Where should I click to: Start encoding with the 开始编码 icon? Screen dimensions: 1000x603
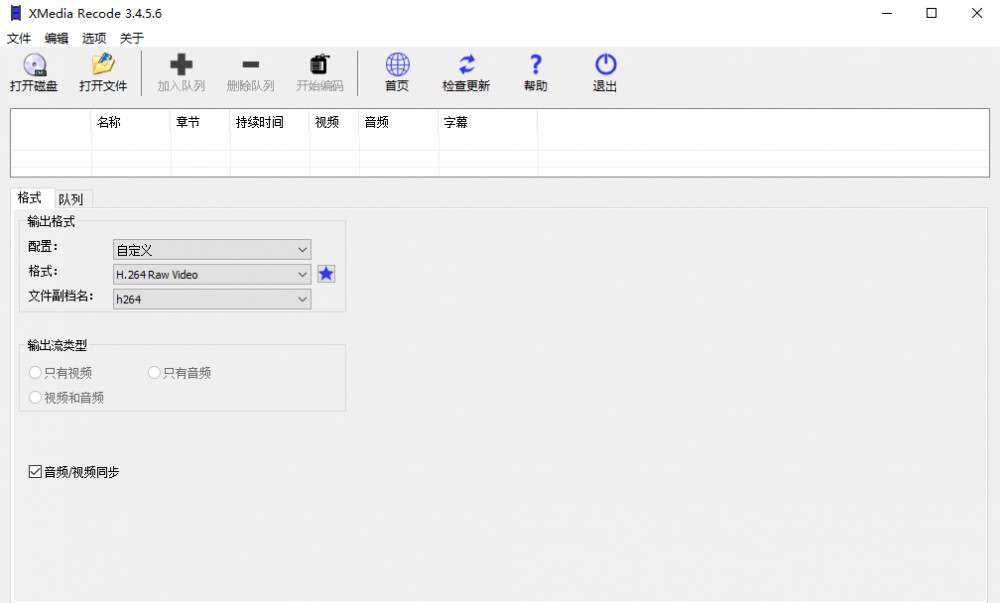(319, 65)
